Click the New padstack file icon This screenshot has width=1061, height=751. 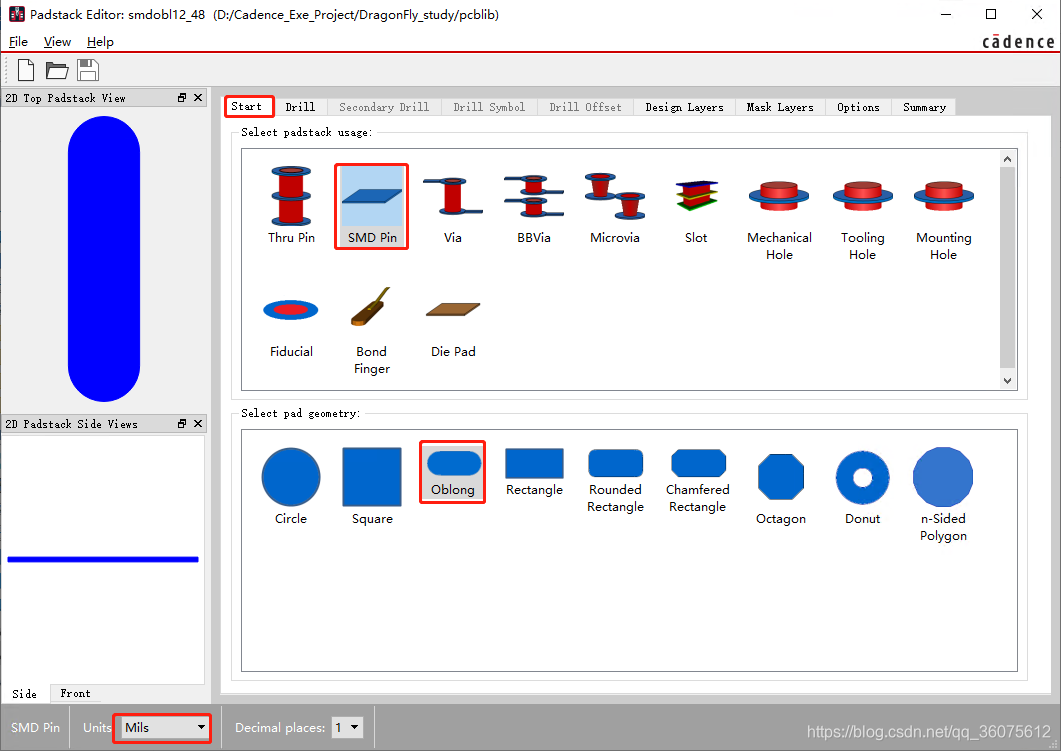[x=26, y=70]
